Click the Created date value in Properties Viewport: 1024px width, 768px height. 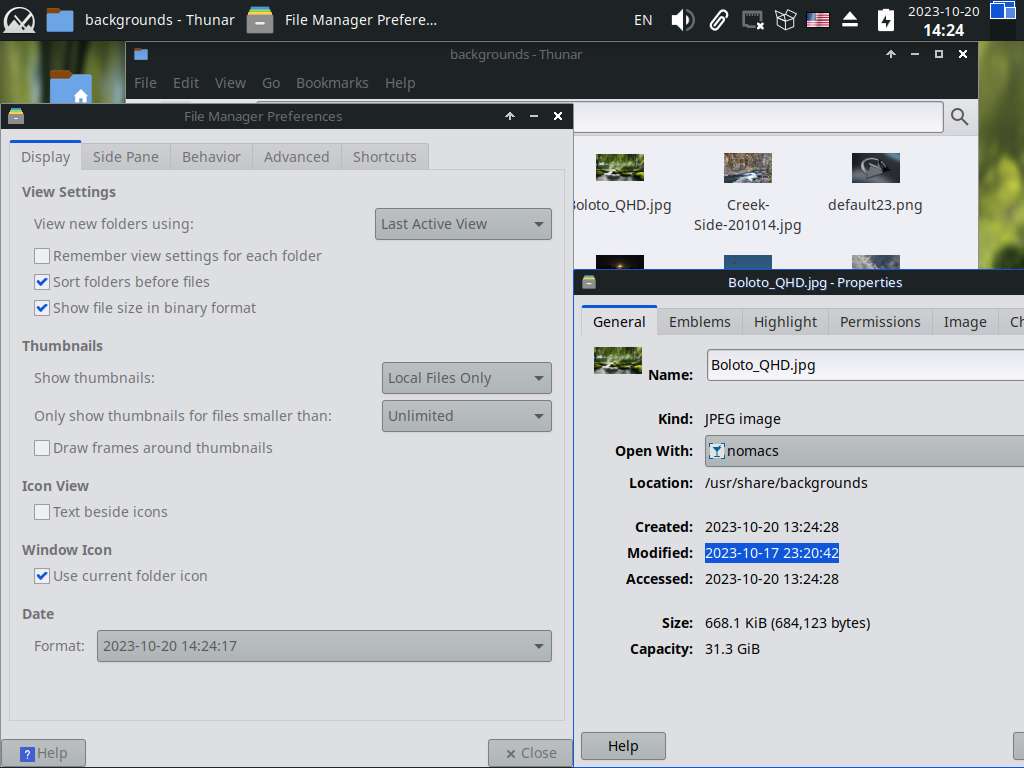coord(771,527)
